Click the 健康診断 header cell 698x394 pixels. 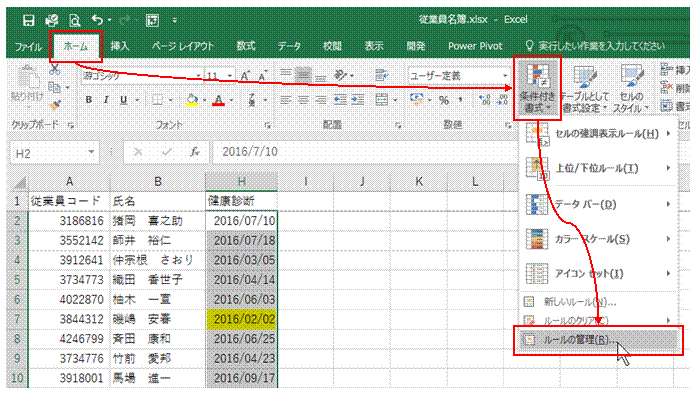tap(241, 201)
